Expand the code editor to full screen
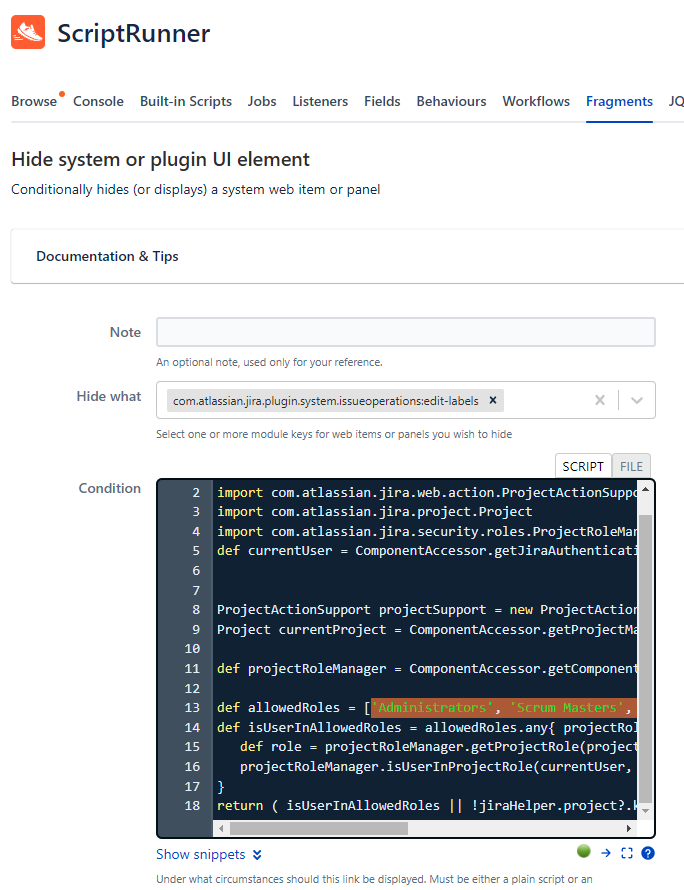 click(x=625, y=851)
